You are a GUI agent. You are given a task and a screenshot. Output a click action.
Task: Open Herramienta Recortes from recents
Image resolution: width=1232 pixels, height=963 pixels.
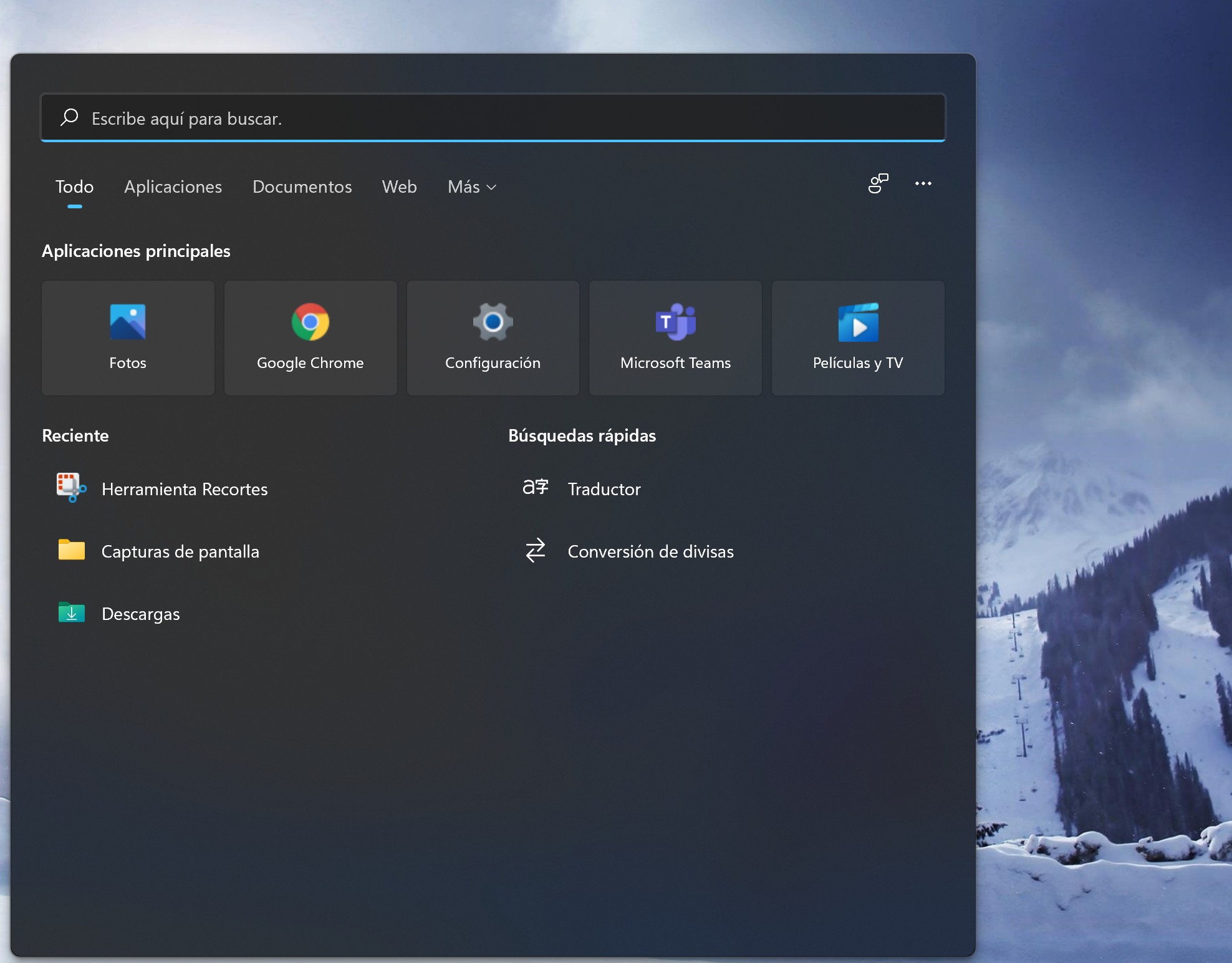[185, 489]
